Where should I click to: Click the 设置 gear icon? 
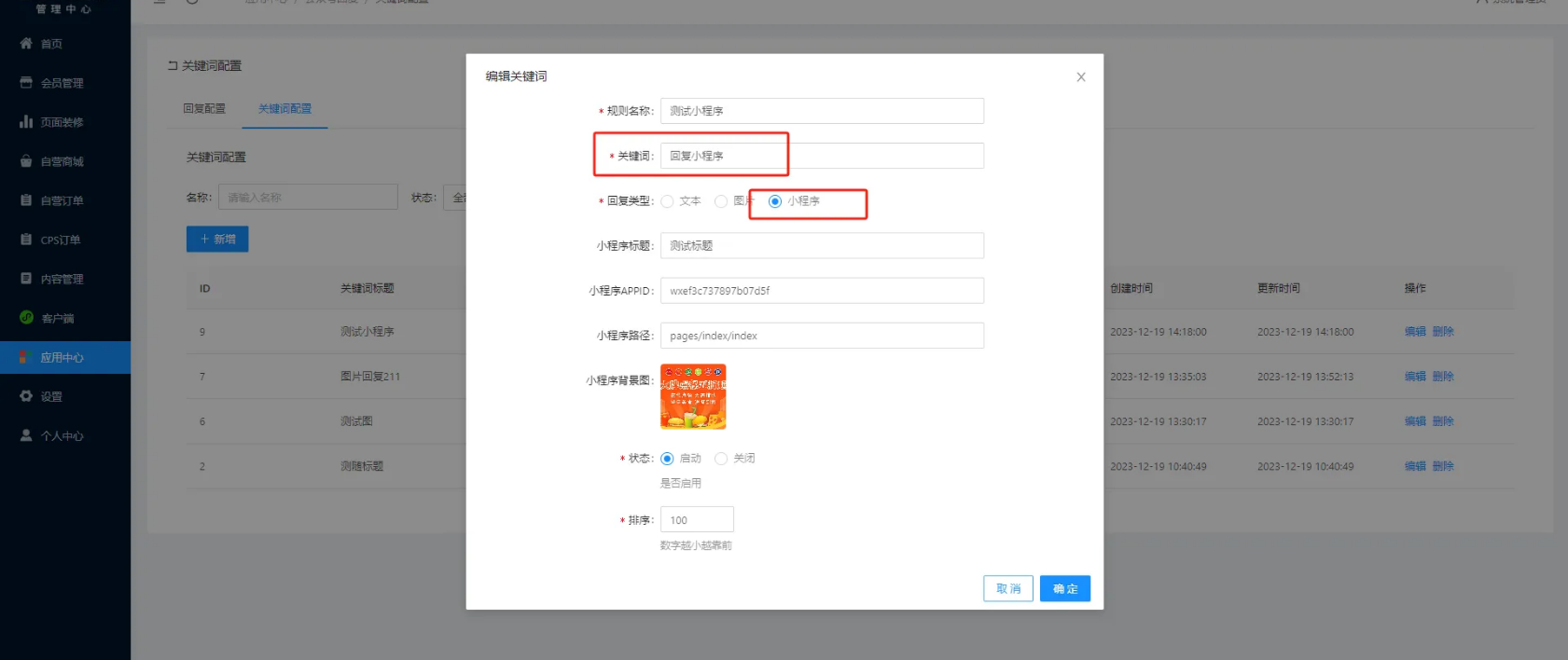(x=26, y=396)
